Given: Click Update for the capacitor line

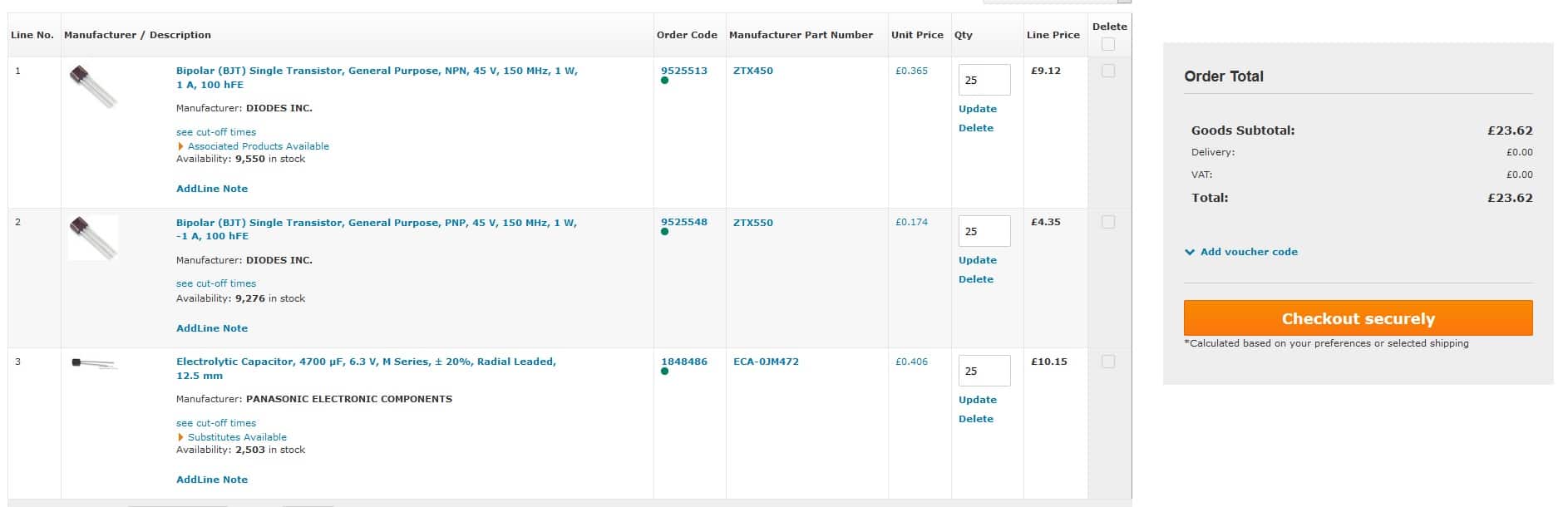Looking at the screenshot, I should (x=978, y=400).
